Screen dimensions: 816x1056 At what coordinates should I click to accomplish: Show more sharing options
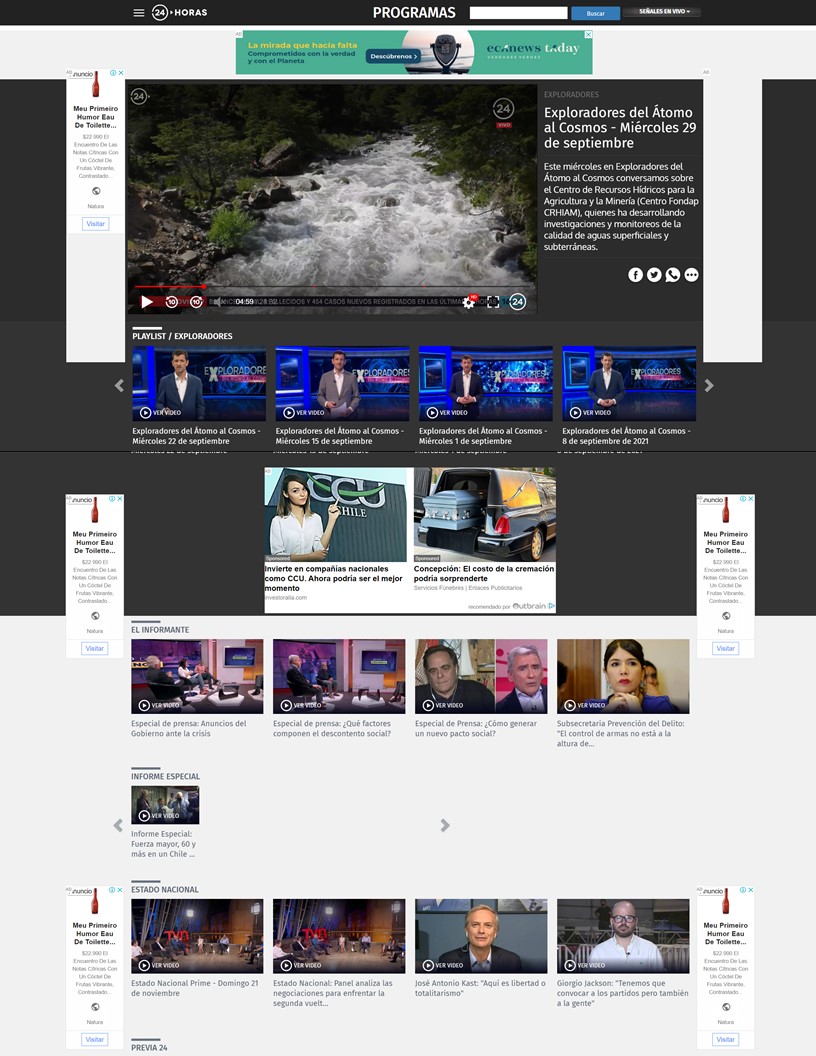click(x=691, y=275)
